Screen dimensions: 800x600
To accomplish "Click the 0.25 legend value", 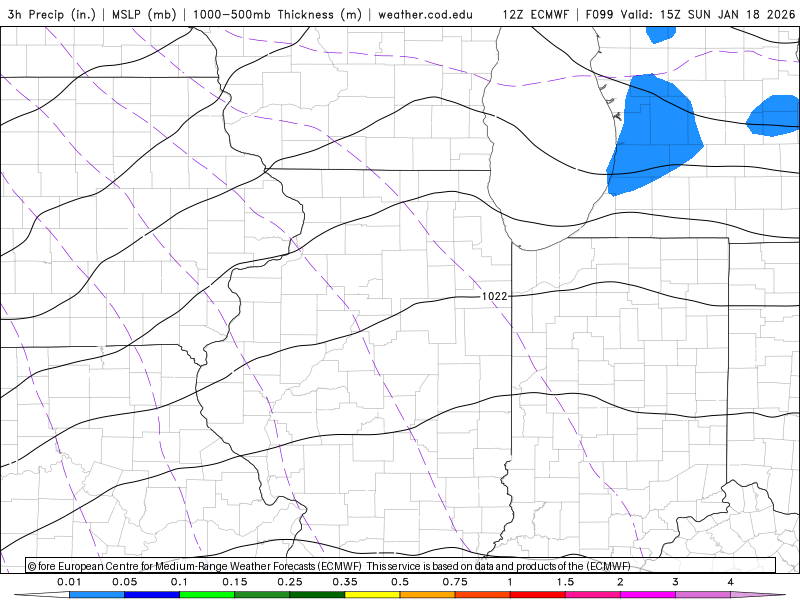I will click(290, 582).
